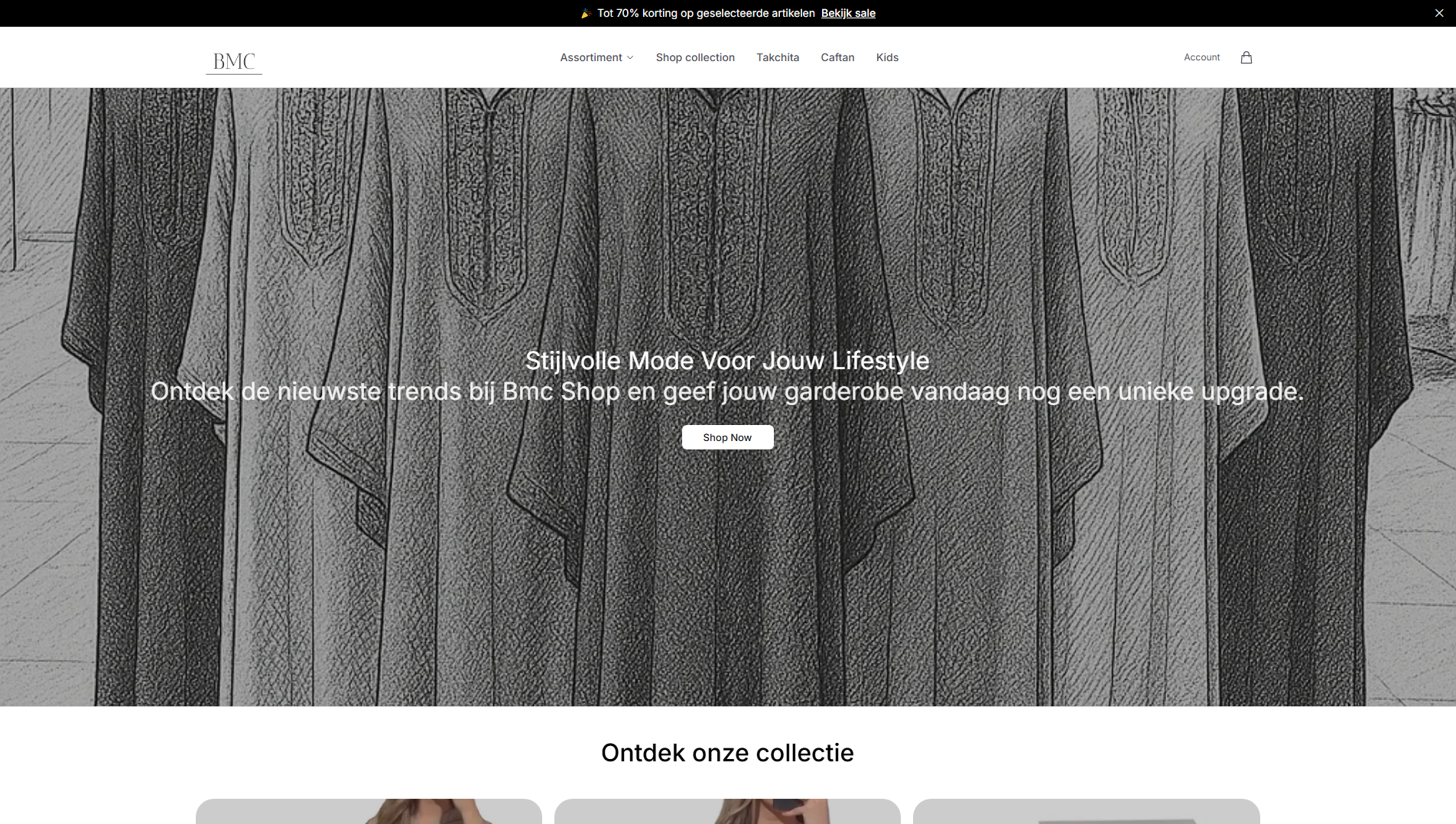Dismiss the sale announcement bar
The width and height of the screenshot is (1456, 824).
pos(1439,13)
